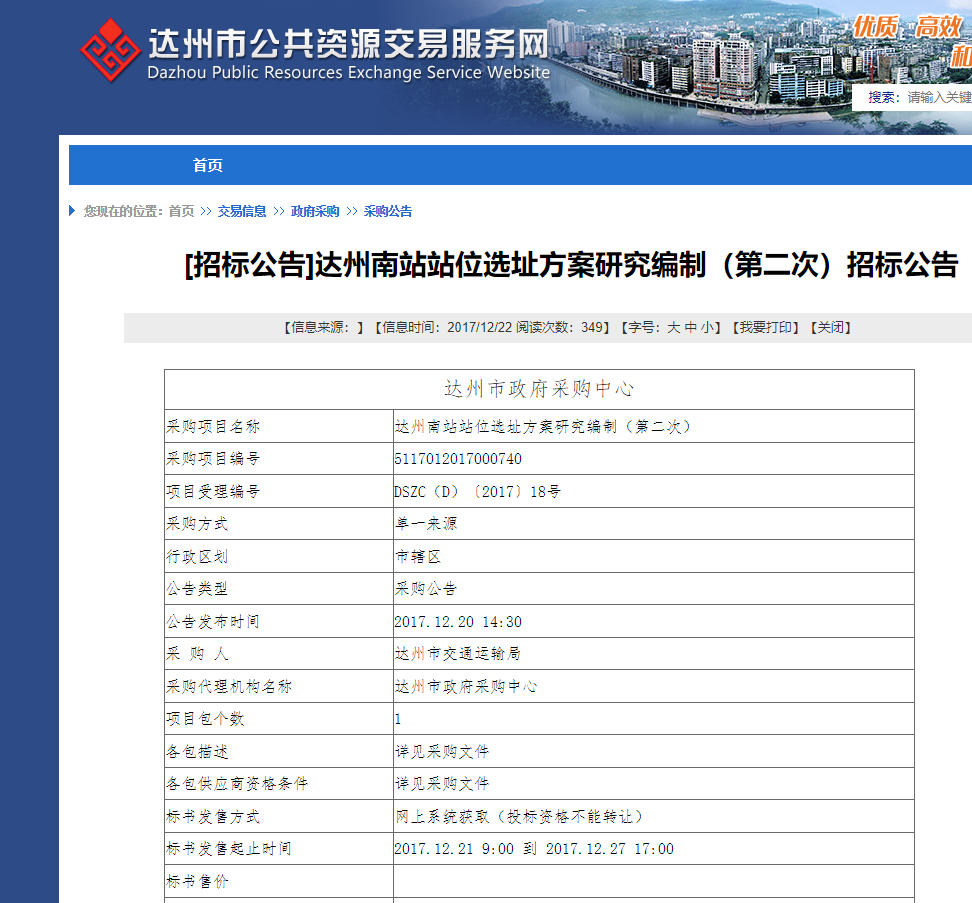
Task: Click 我要打印 to print the page
Action: [766, 327]
